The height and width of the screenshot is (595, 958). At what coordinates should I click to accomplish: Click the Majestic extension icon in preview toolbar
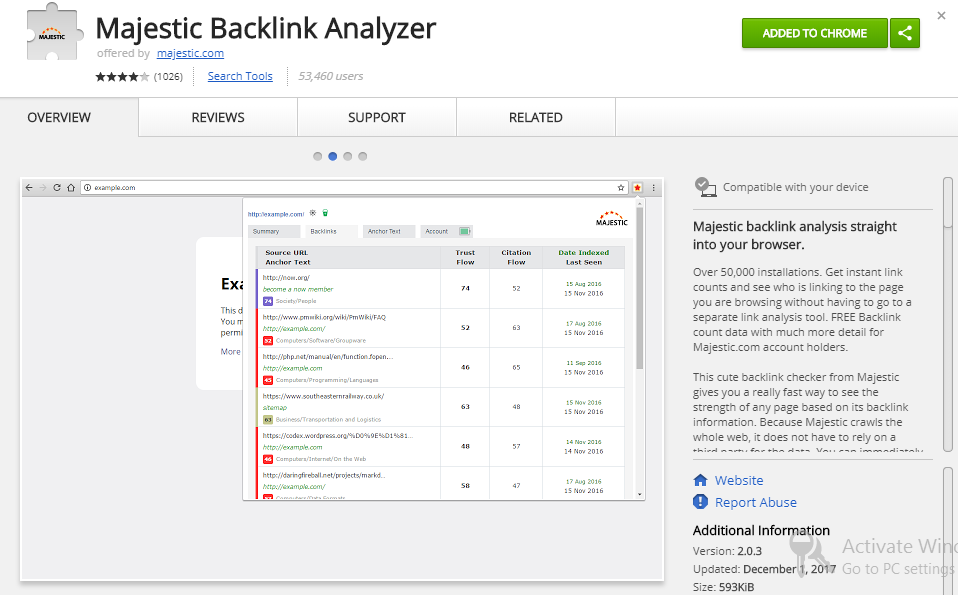(637, 188)
